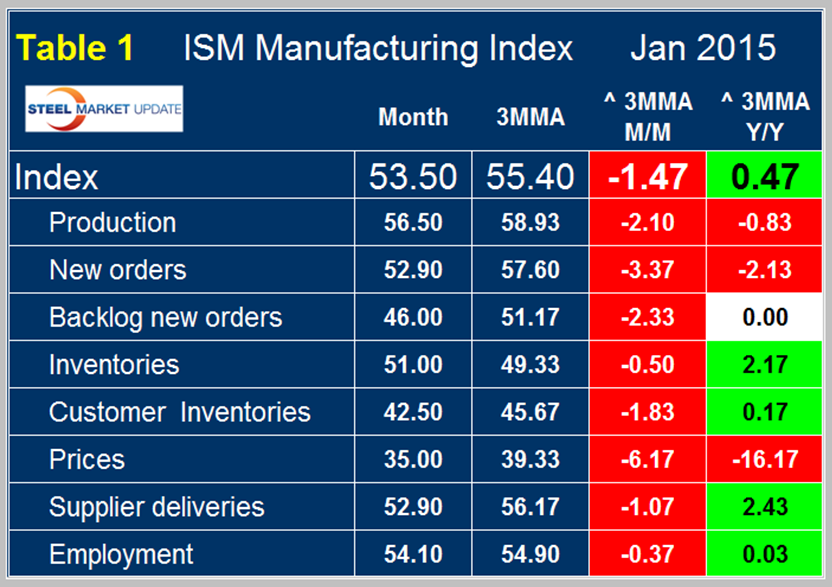Click the Supplier deliveries row label
The image size is (832, 587).
pyautogui.click(x=156, y=507)
